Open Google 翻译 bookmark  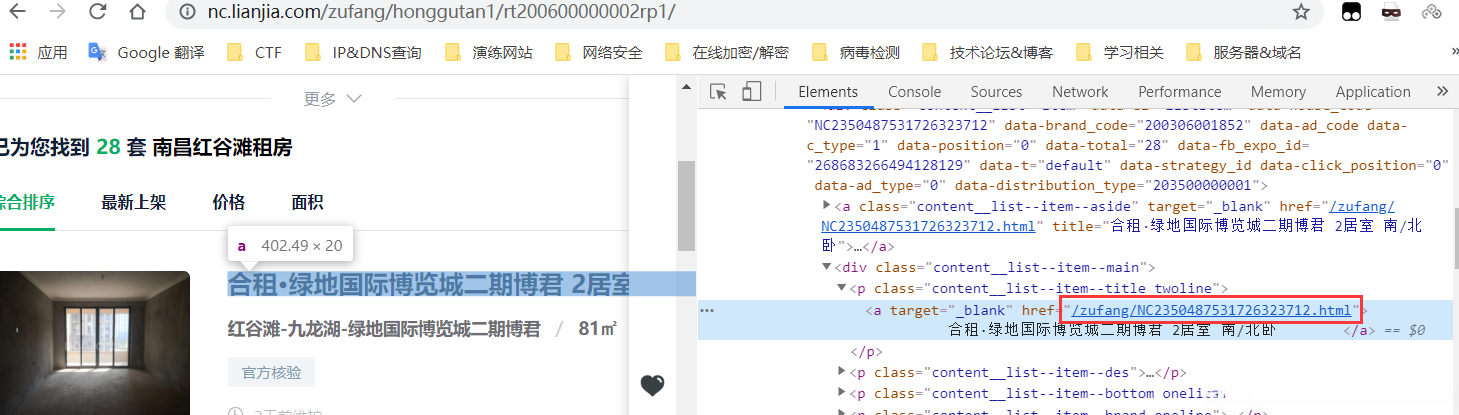click(146, 52)
